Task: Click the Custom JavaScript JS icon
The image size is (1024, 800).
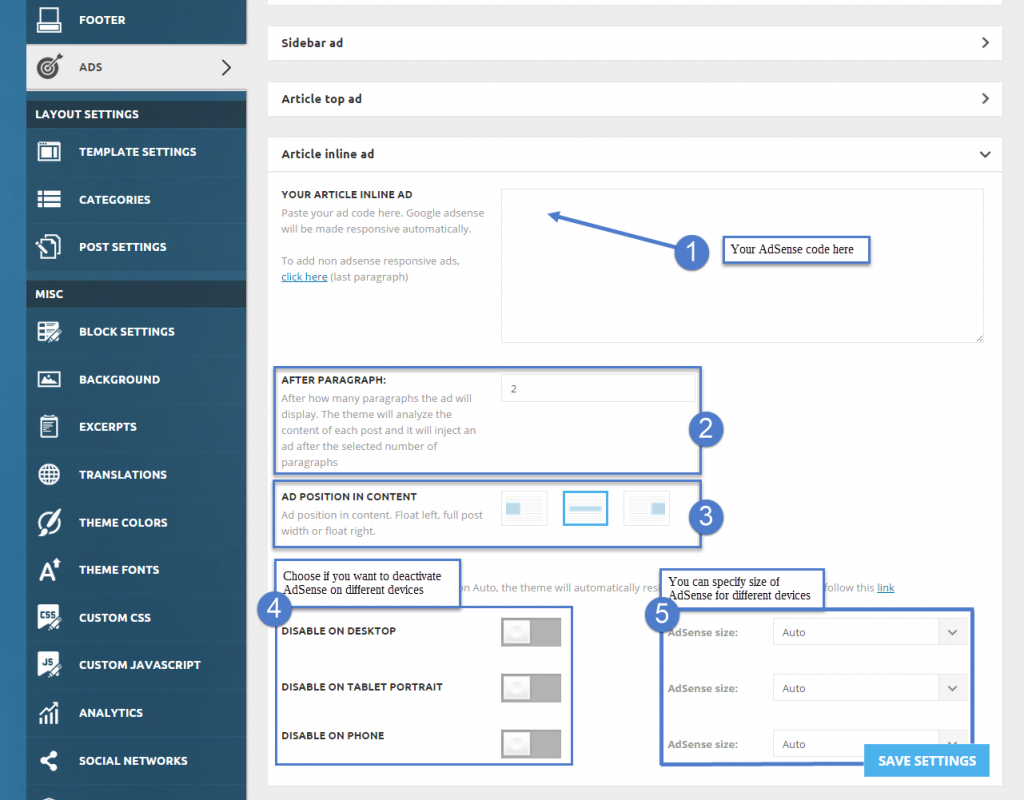Action: [x=49, y=665]
